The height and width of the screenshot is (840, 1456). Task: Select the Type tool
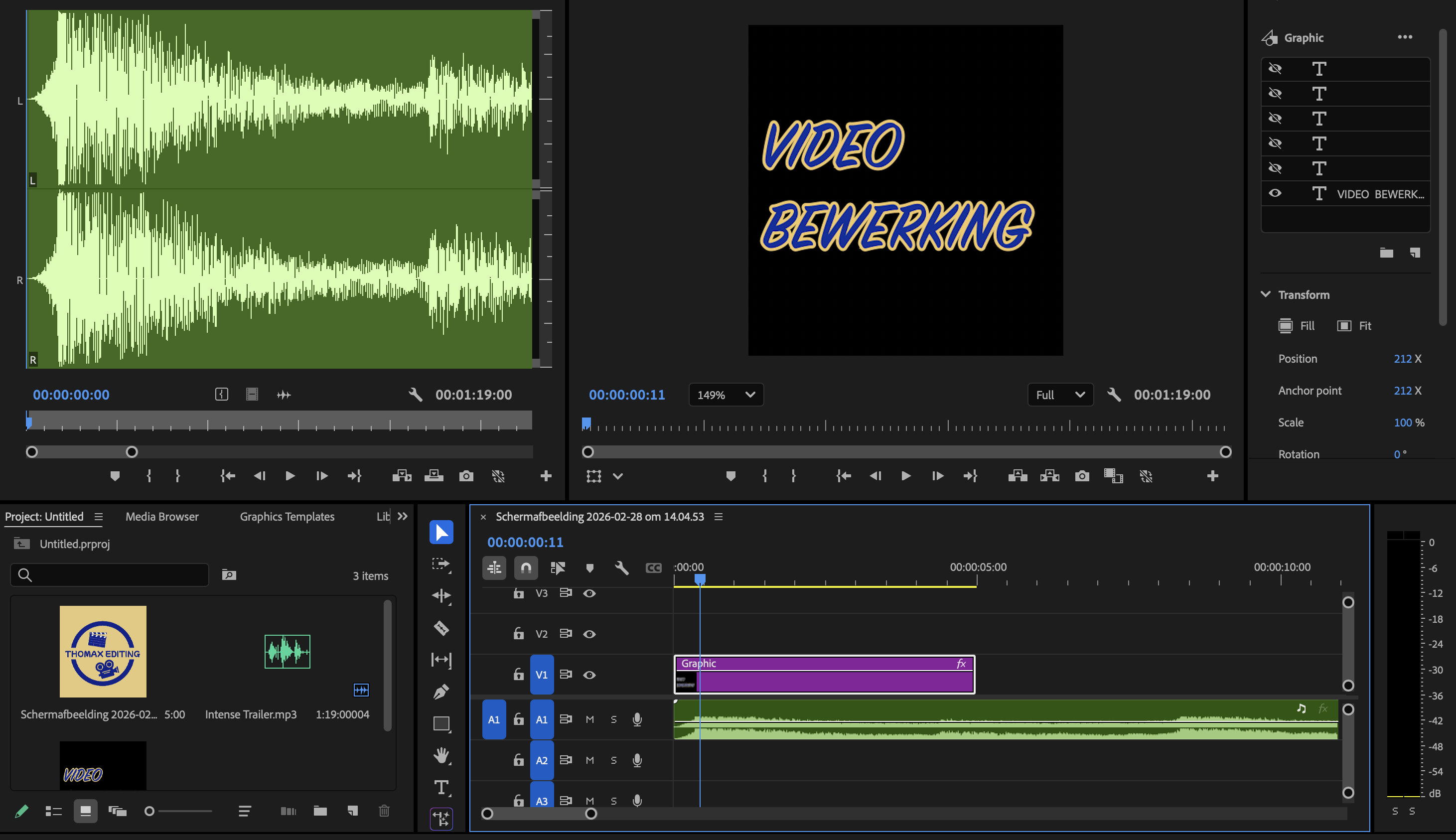[441, 788]
